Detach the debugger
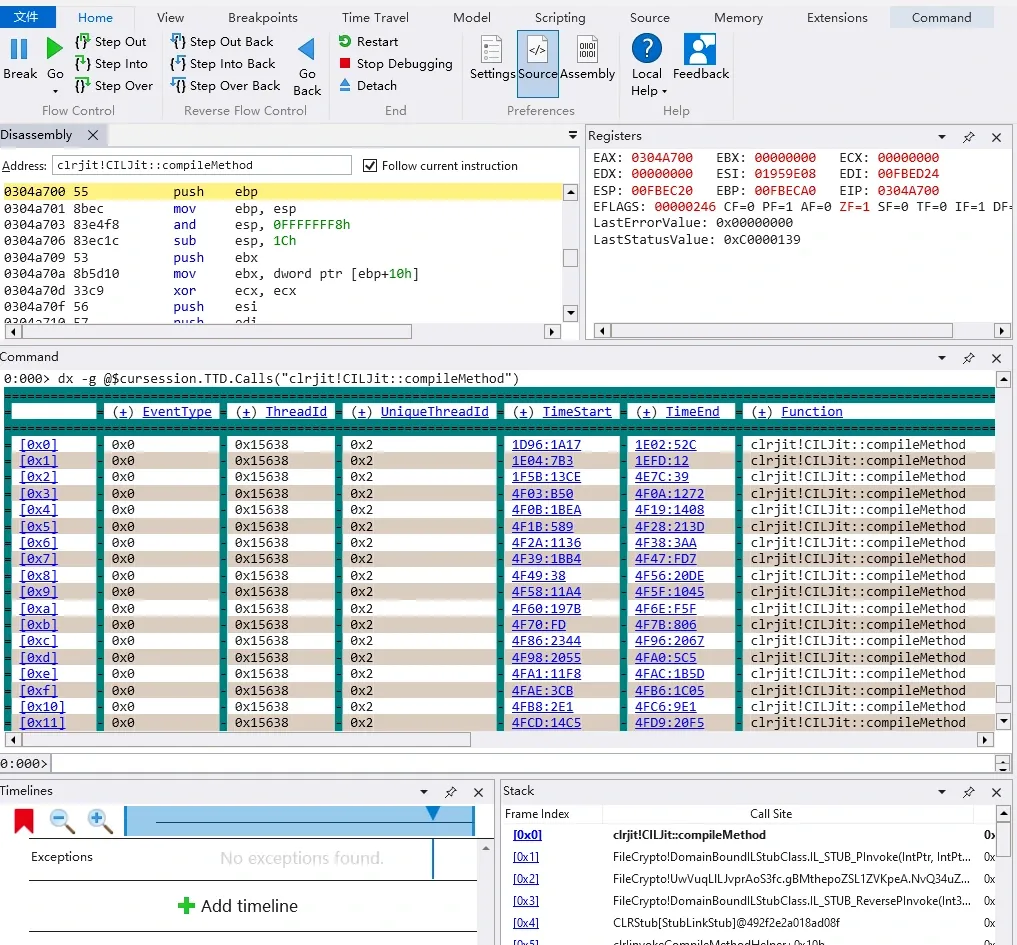Image resolution: width=1017 pixels, height=945 pixels. [x=368, y=86]
